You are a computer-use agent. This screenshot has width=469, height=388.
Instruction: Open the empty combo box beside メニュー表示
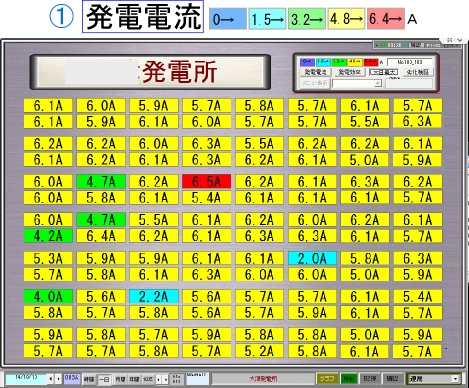coord(357,83)
